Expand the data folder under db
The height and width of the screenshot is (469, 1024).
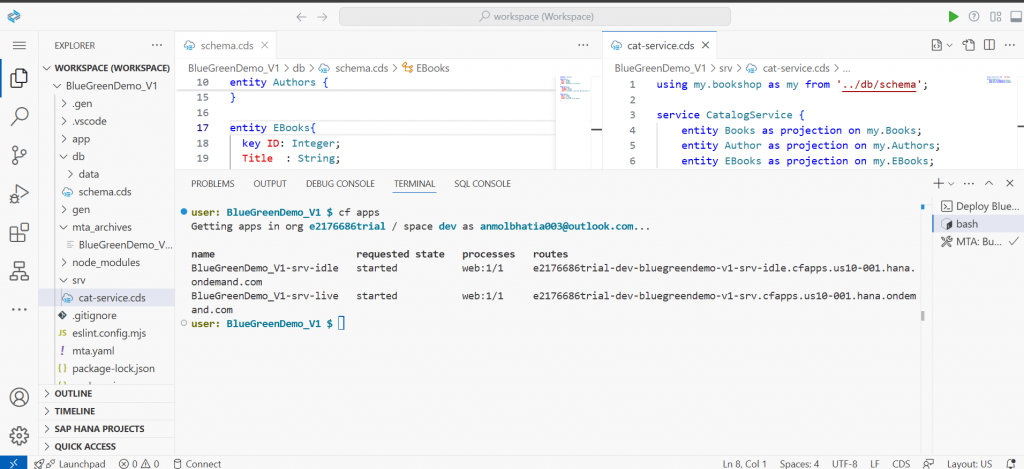tap(107, 174)
